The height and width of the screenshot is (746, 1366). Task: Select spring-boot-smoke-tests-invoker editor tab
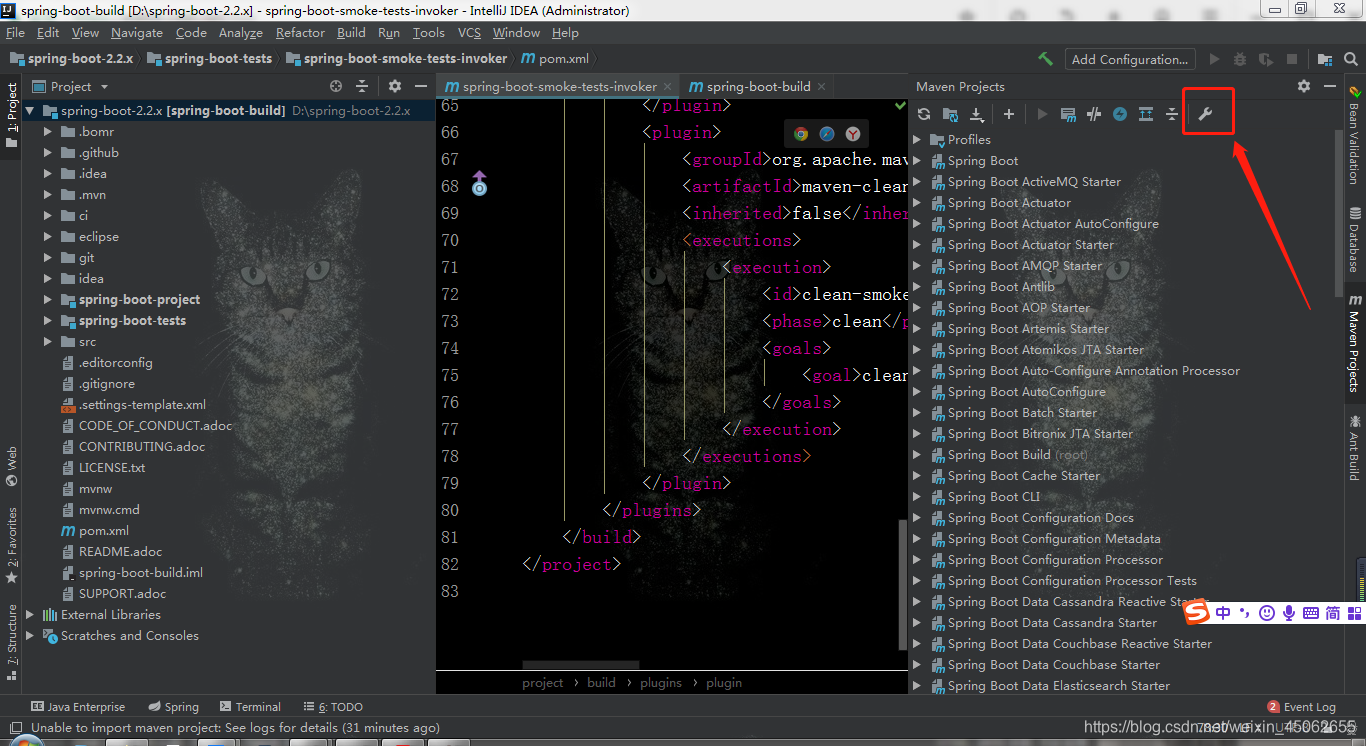pos(559,86)
